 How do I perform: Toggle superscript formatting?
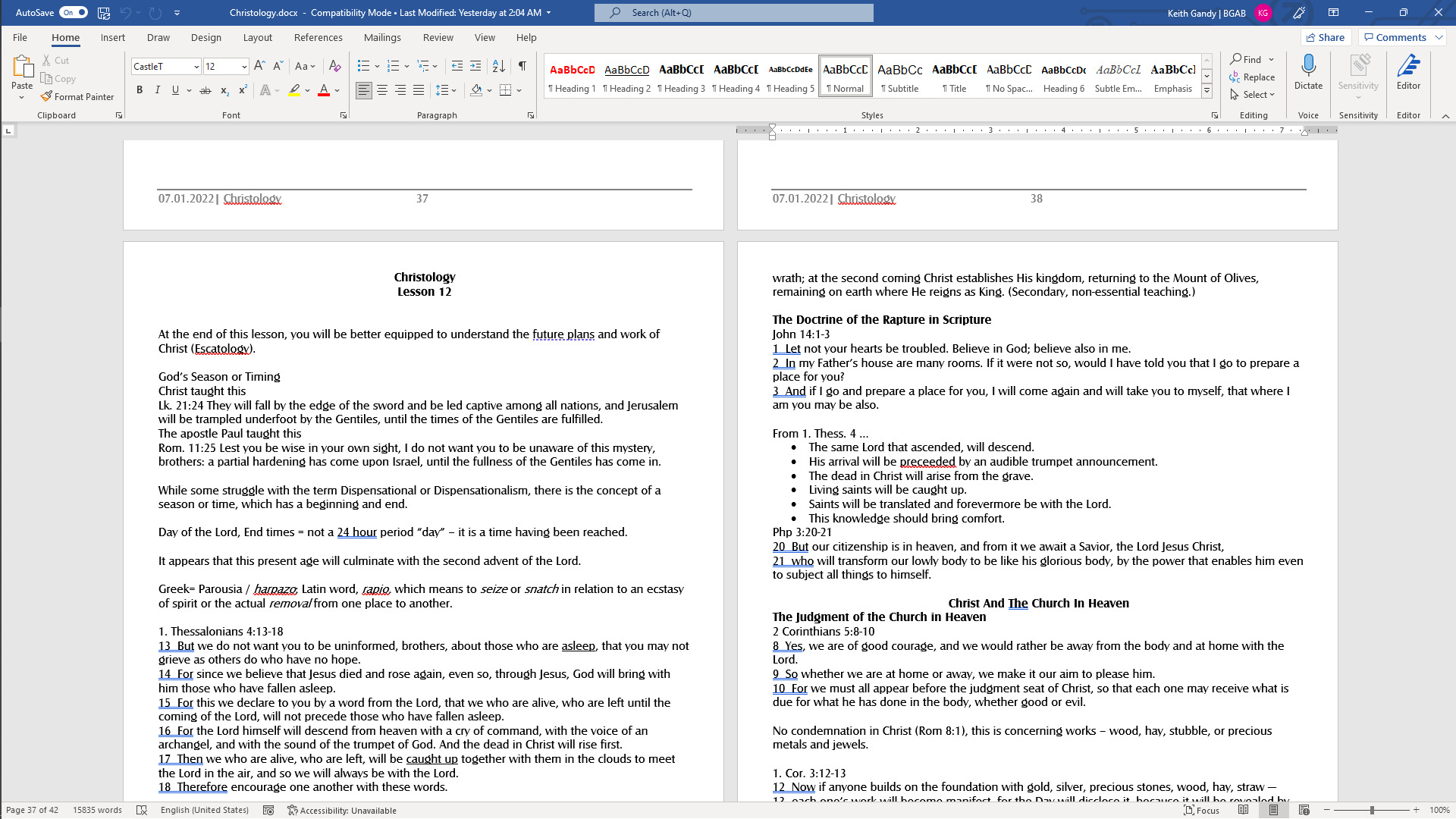tap(243, 90)
